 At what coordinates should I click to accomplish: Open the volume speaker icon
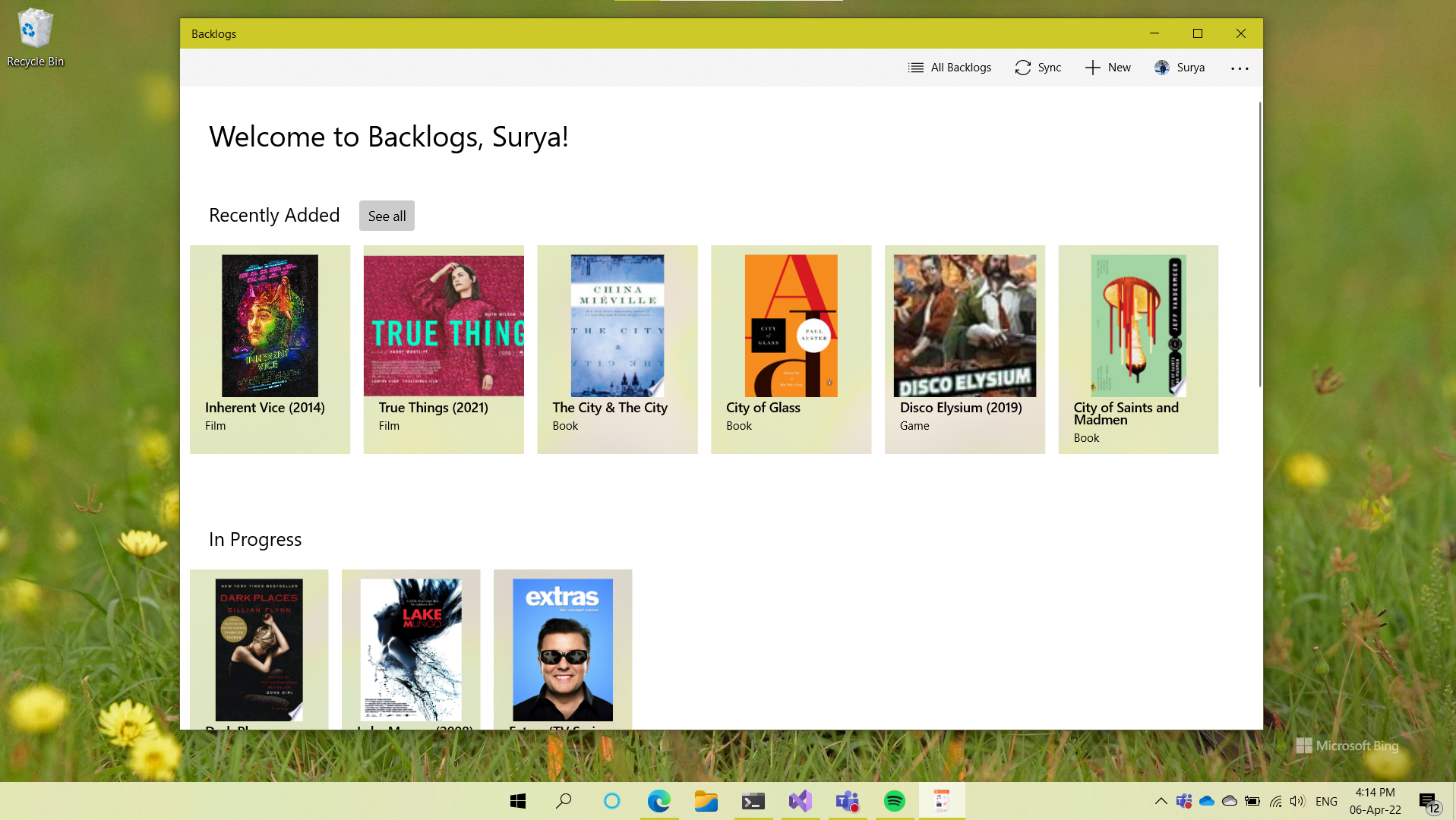coord(1297,801)
